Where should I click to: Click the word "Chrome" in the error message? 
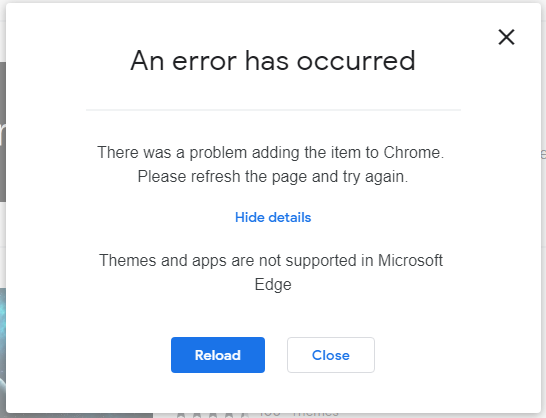[x=414, y=153]
